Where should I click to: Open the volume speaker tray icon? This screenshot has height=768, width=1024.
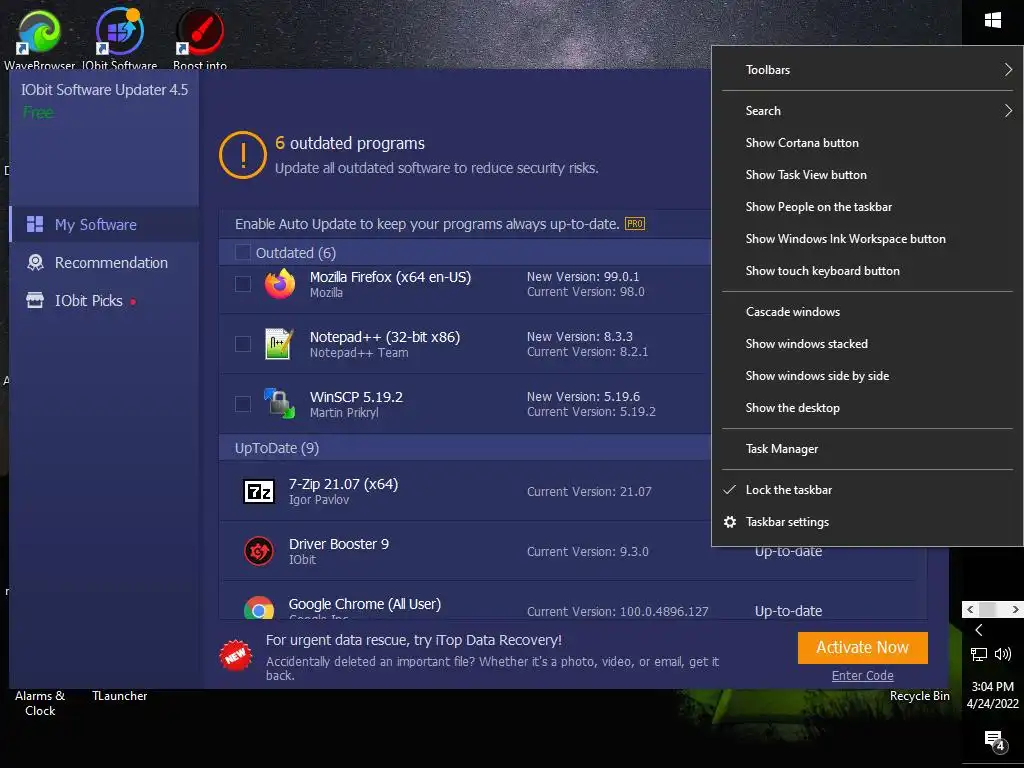[x=1002, y=654]
